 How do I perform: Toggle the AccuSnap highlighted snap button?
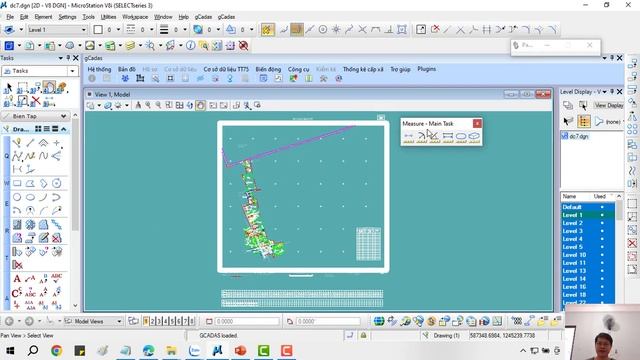click(x=267, y=29)
